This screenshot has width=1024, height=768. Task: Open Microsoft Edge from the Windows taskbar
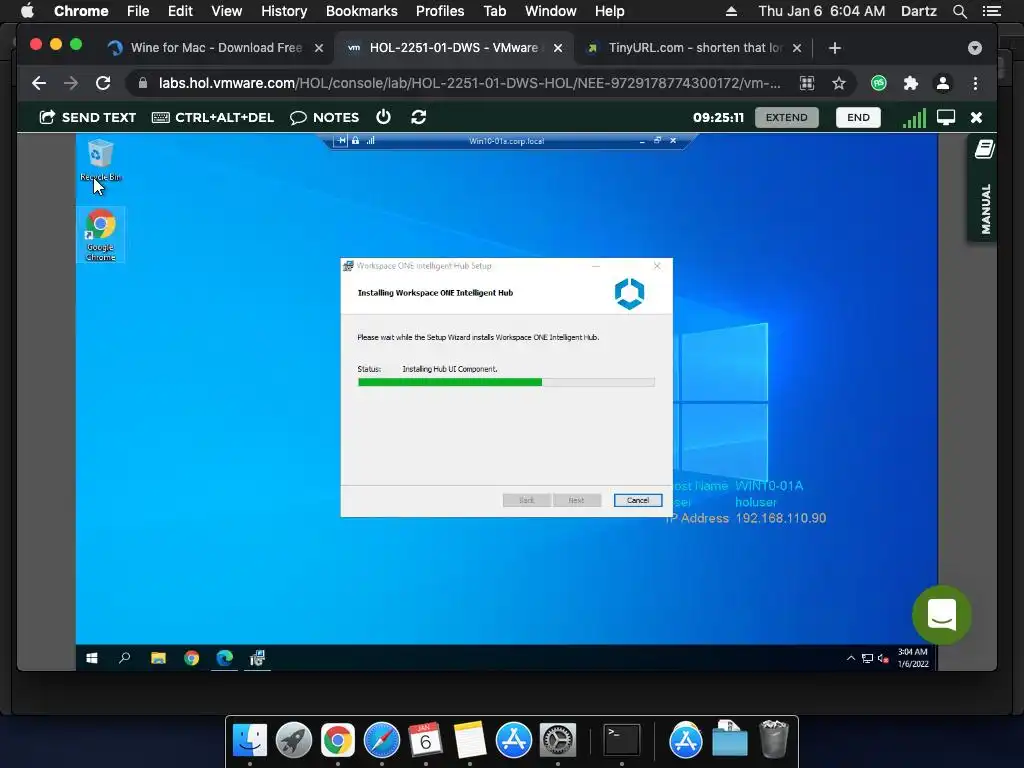[x=224, y=658]
